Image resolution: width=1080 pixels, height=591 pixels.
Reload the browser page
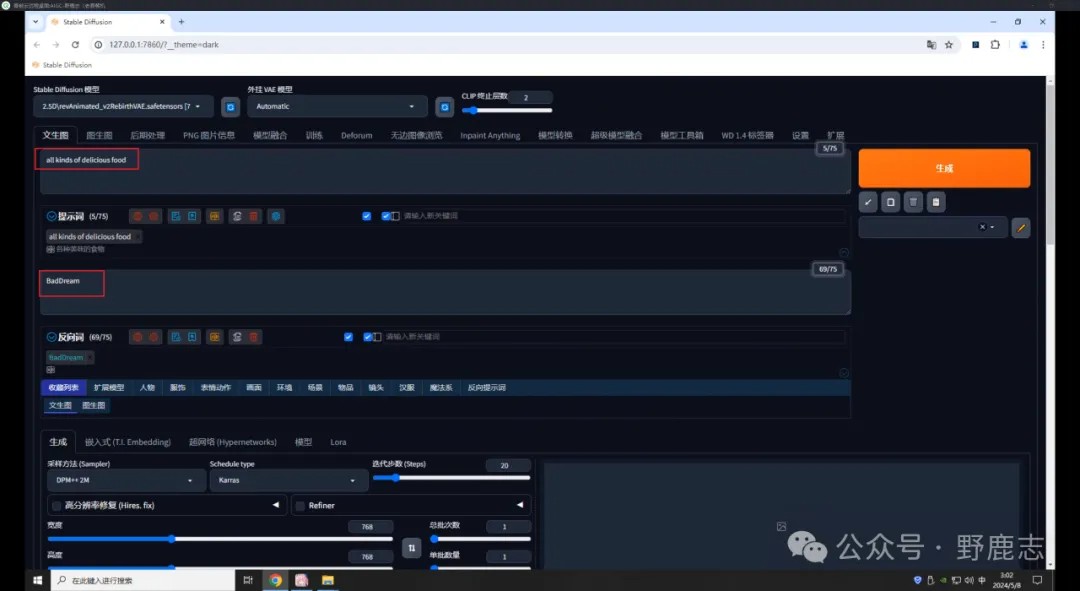[75, 45]
